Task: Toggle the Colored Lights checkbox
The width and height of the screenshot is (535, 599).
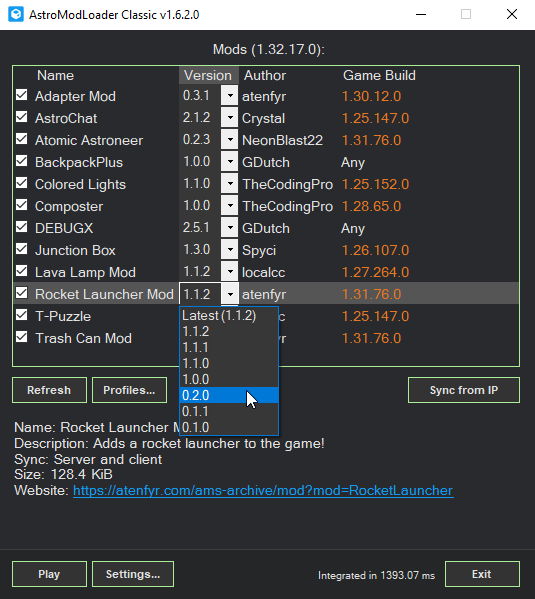Action: pos(22,183)
